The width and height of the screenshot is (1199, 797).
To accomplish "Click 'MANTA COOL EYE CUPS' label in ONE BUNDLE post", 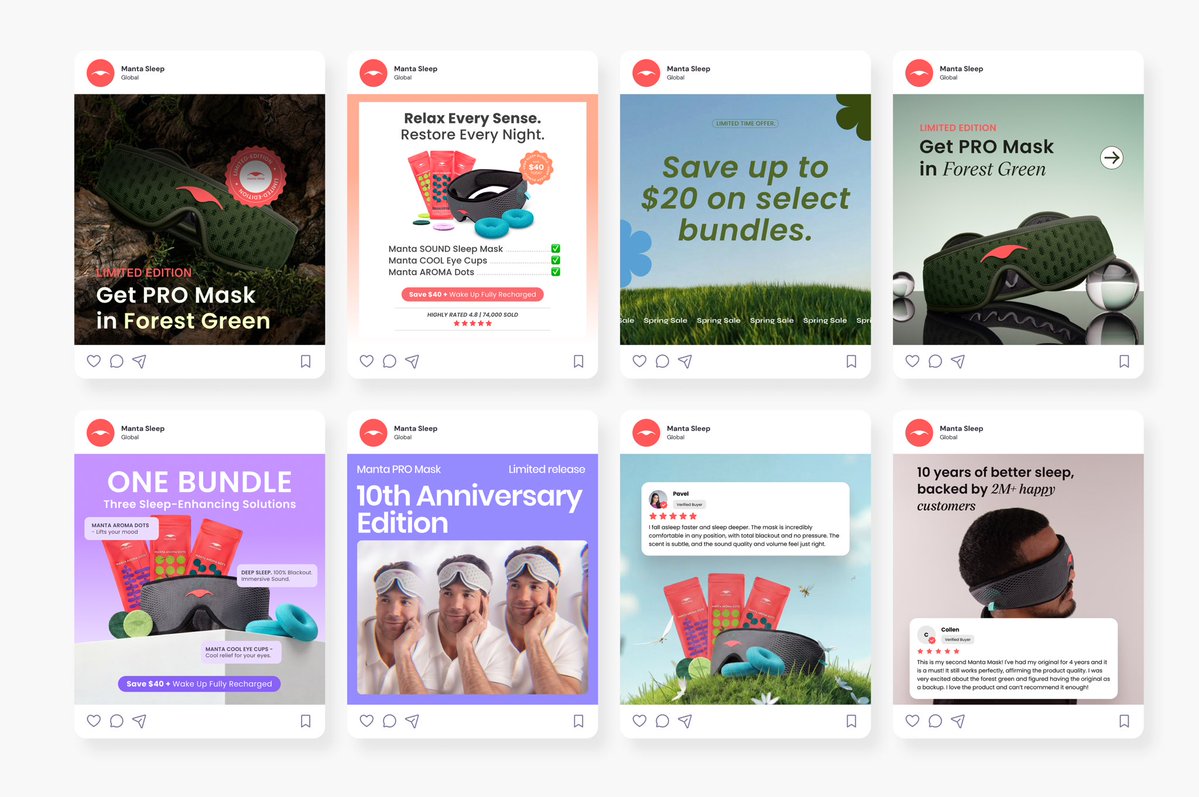I will tap(241, 652).
